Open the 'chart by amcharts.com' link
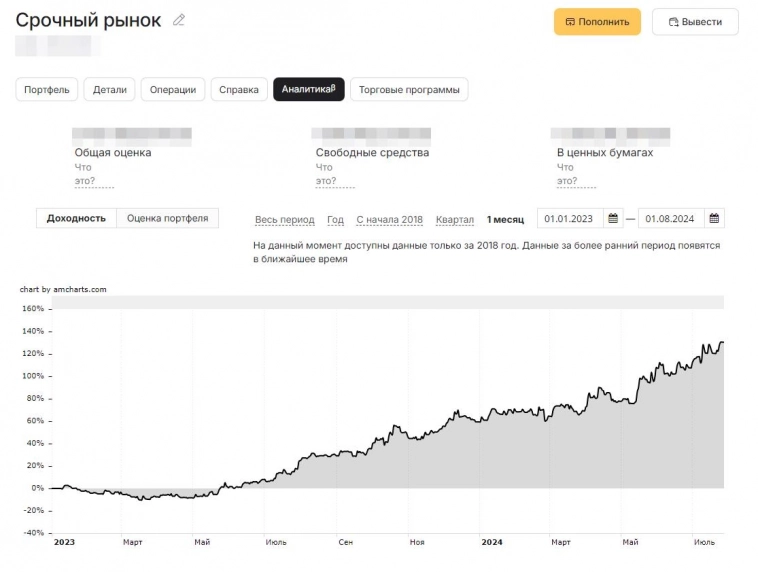Image resolution: width=758 pixels, height=572 pixels. click(63, 289)
